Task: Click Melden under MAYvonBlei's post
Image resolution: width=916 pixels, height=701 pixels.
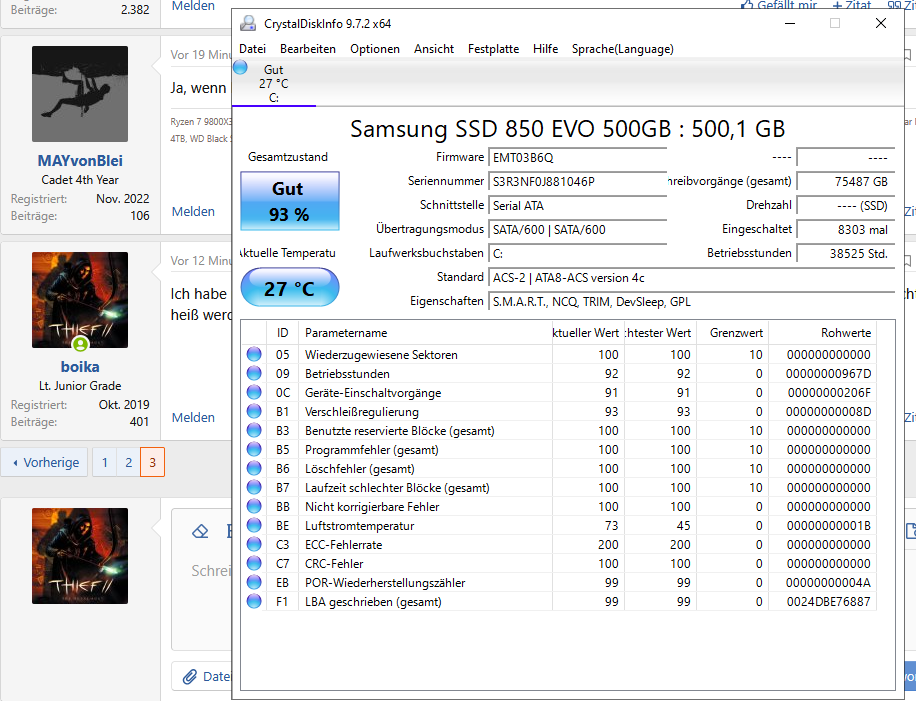Action: tap(193, 211)
